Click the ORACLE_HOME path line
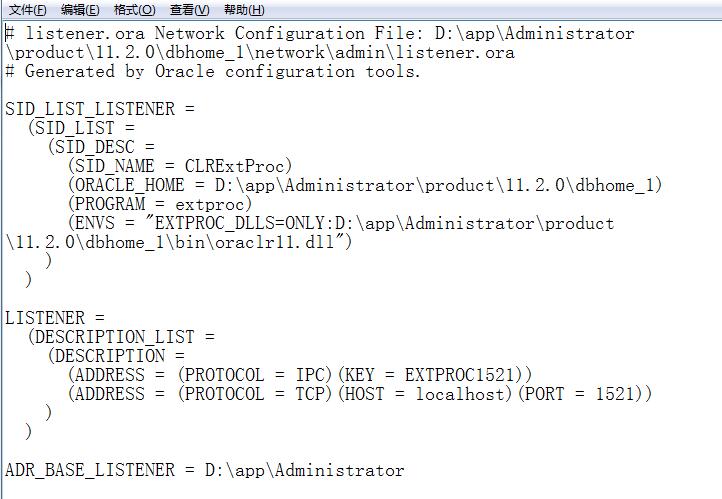722x499 pixels. [365, 185]
